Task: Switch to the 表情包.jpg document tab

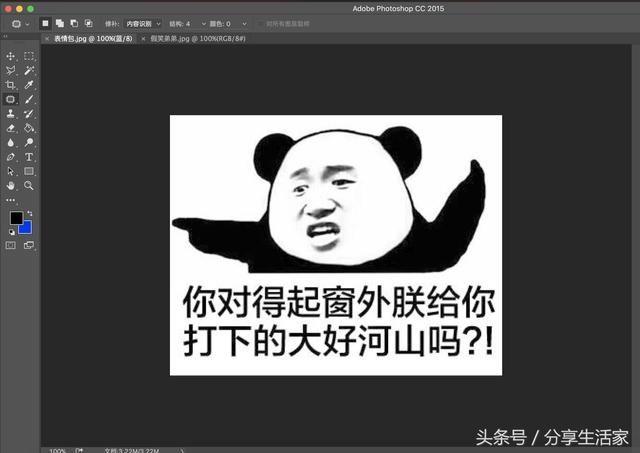Action: [93, 39]
